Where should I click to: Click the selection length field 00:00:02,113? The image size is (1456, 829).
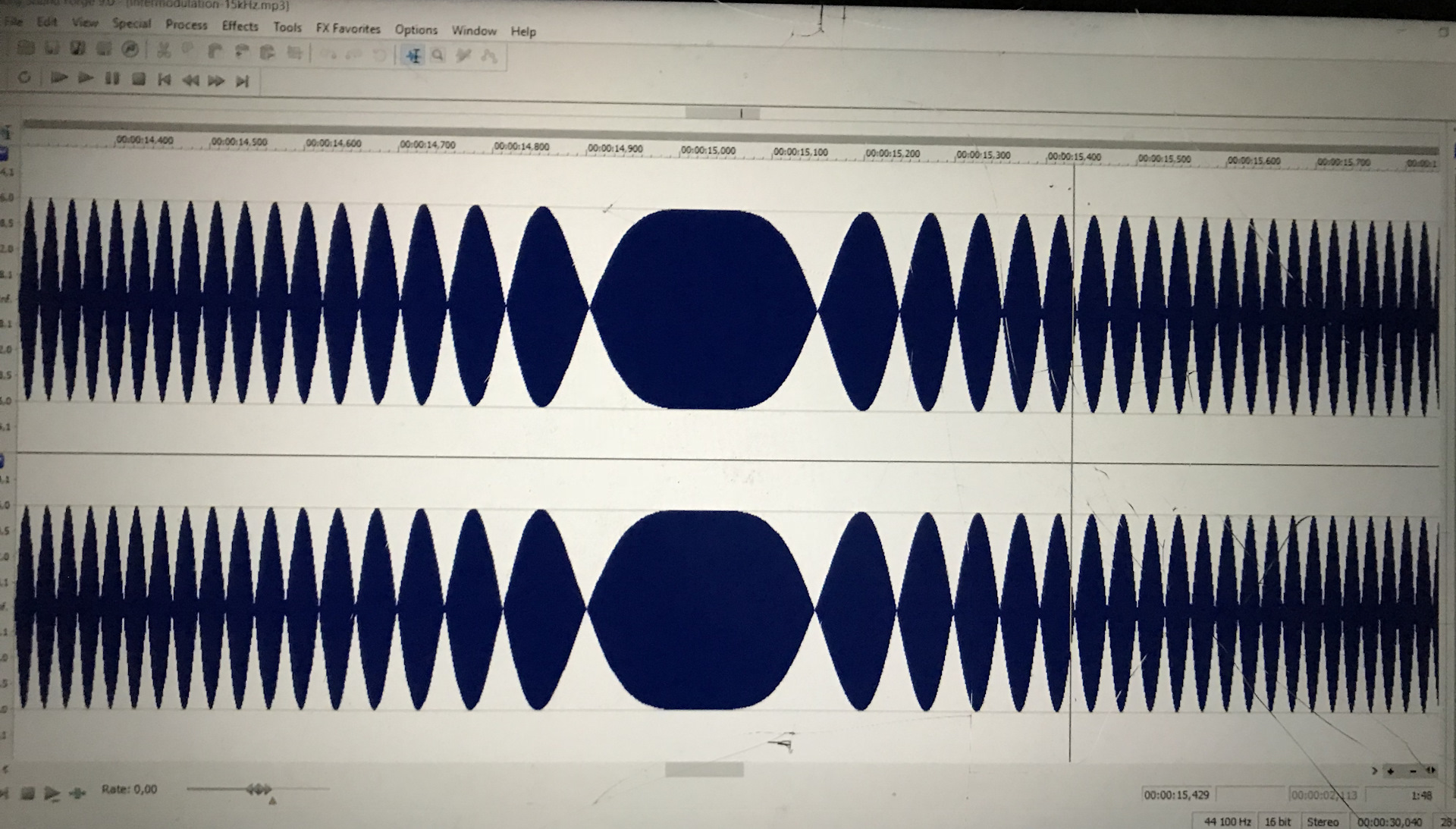coord(1325,795)
